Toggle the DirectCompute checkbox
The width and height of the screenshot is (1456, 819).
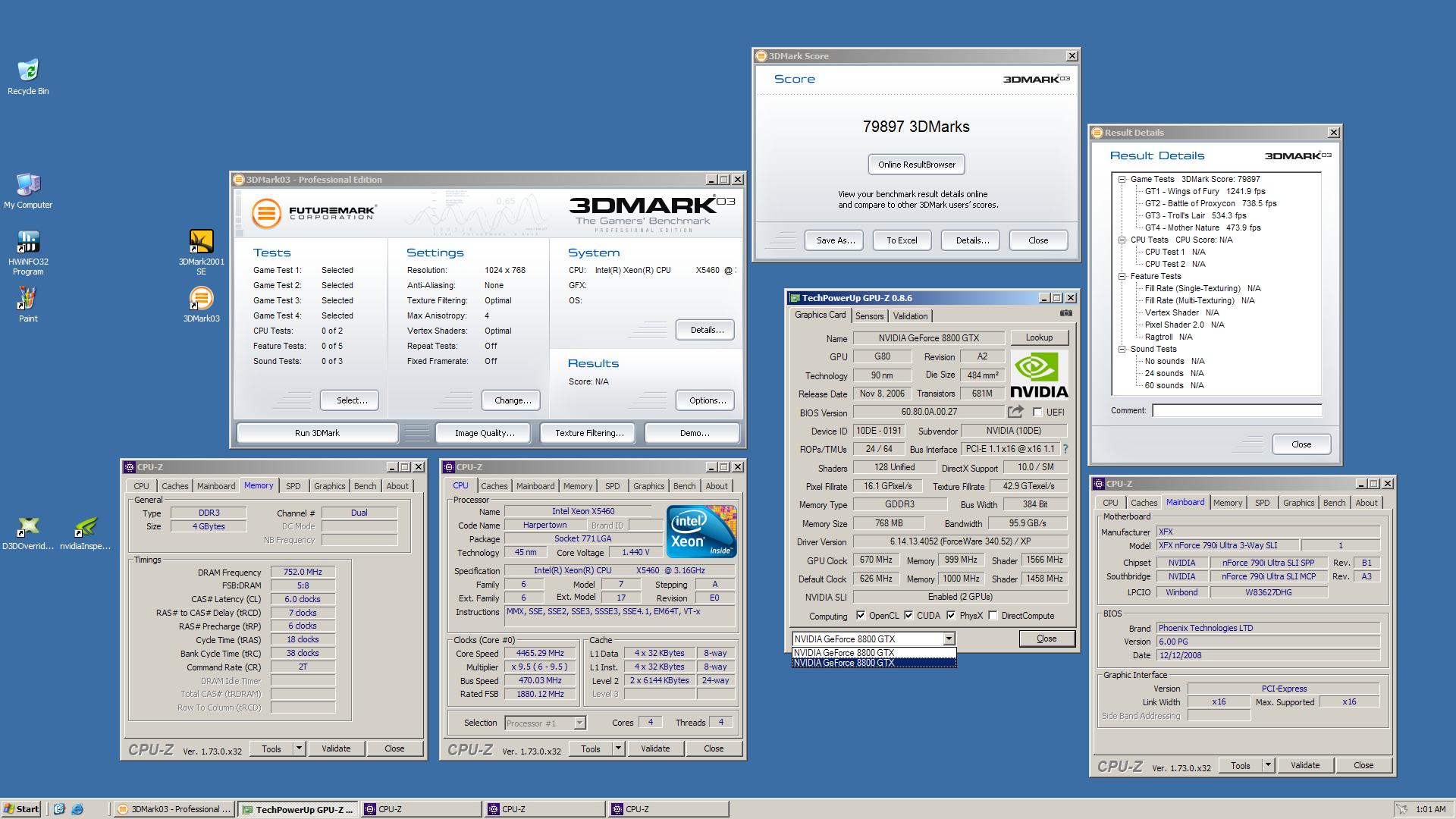pos(993,616)
